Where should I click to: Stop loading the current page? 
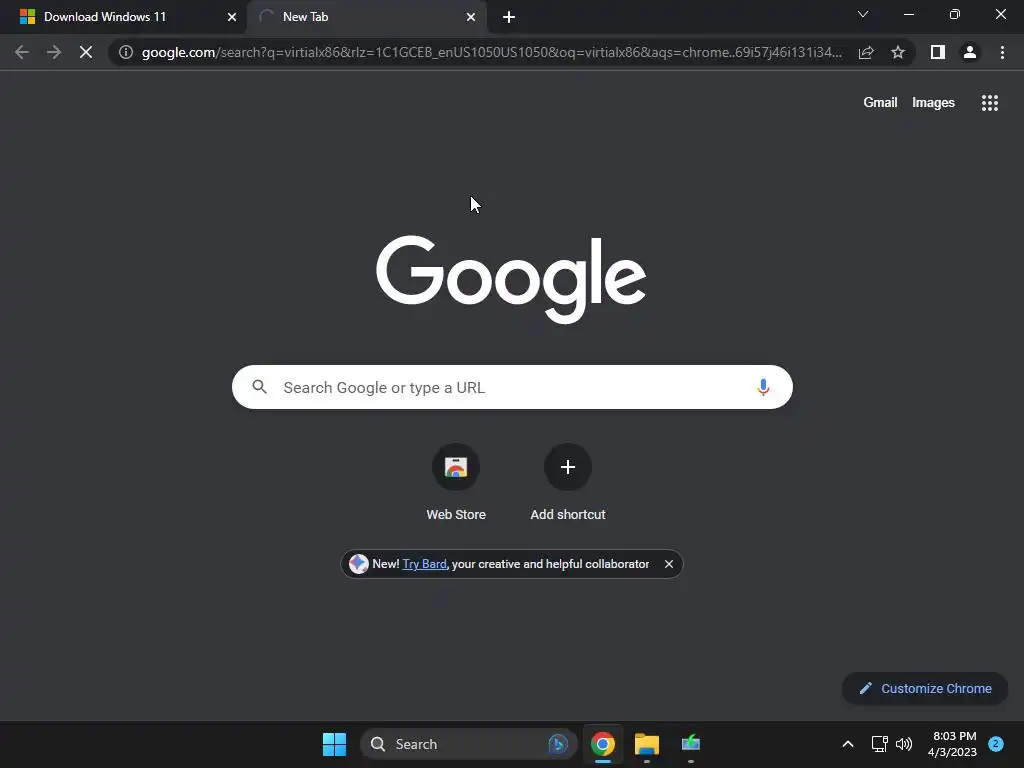click(86, 52)
